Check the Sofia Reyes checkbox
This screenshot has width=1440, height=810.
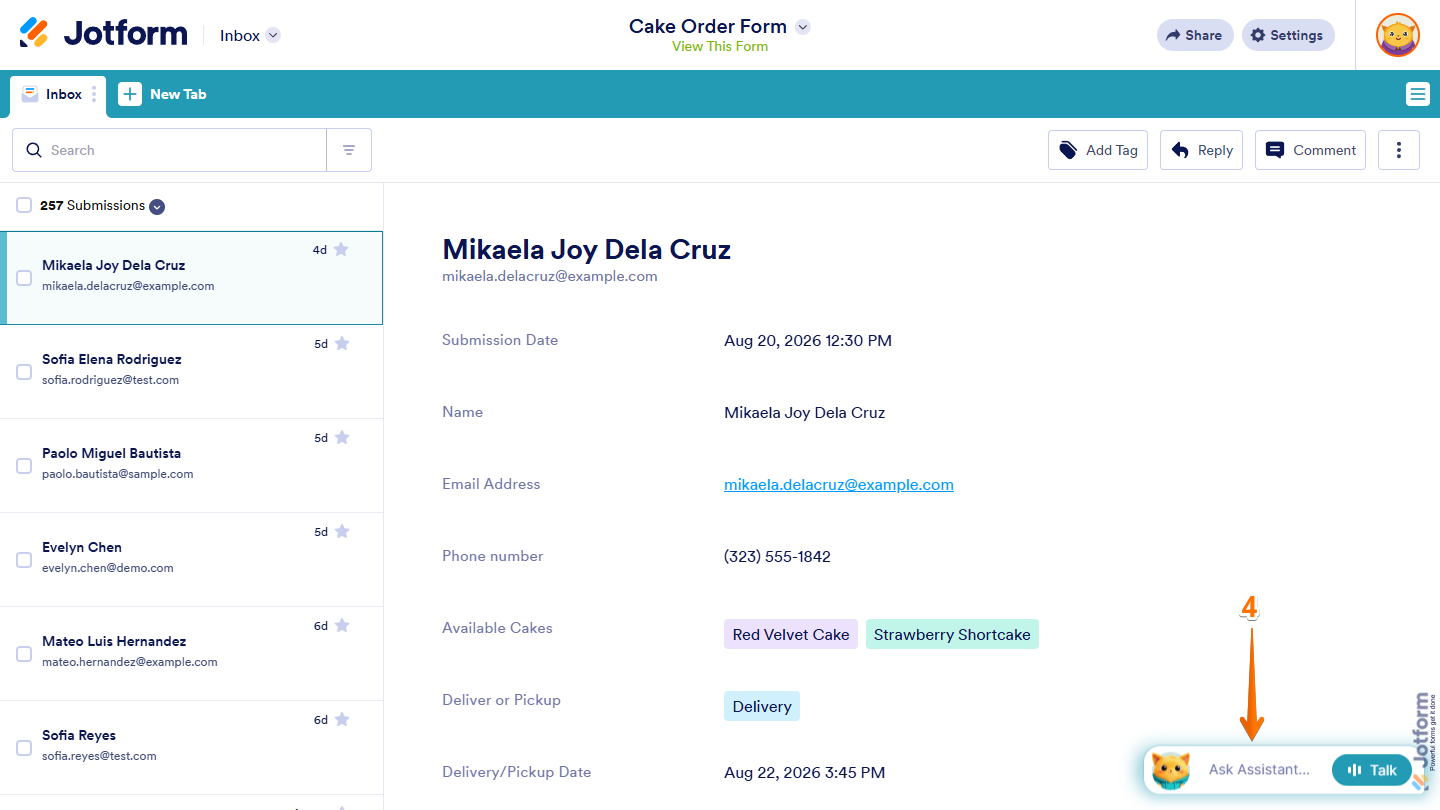pos(24,748)
